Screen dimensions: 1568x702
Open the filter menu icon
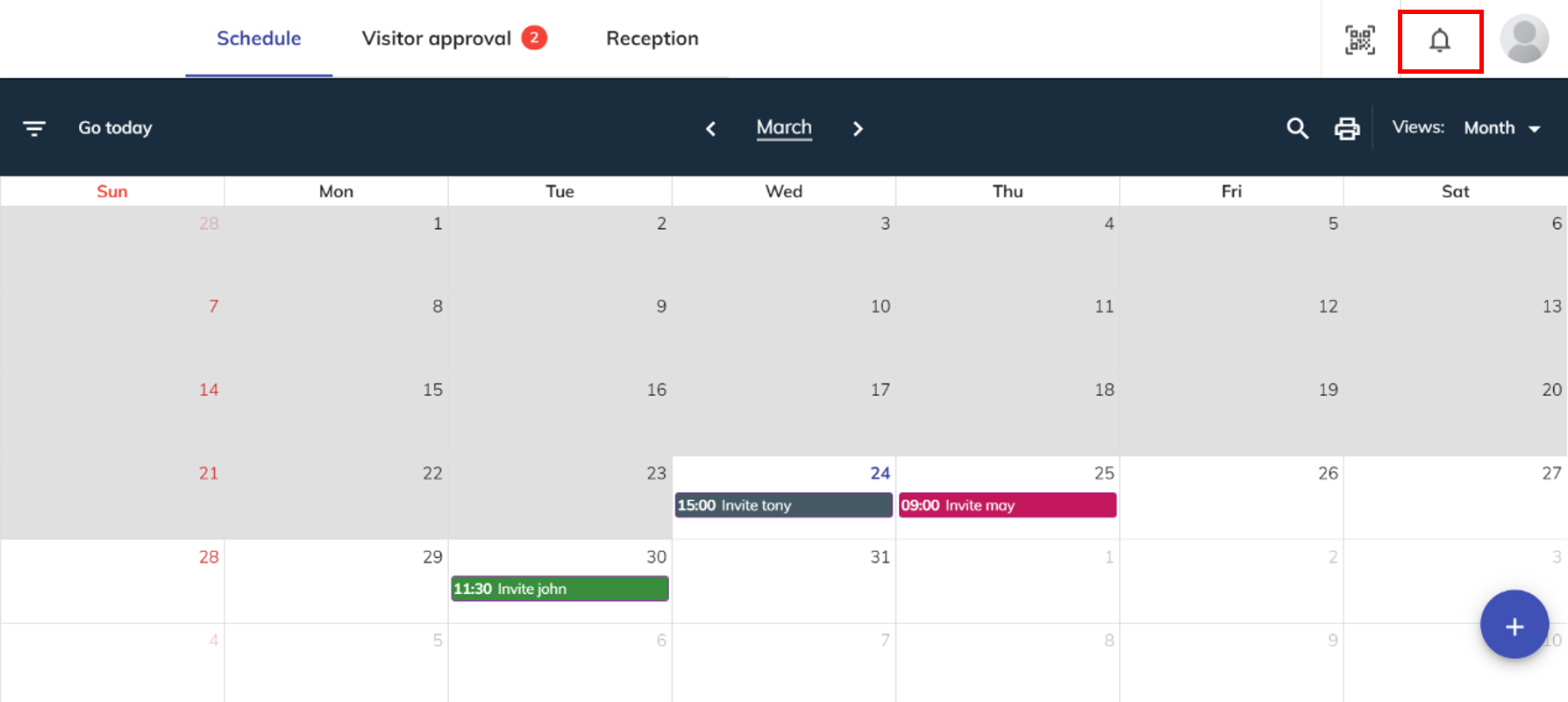click(x=34, y=128)
